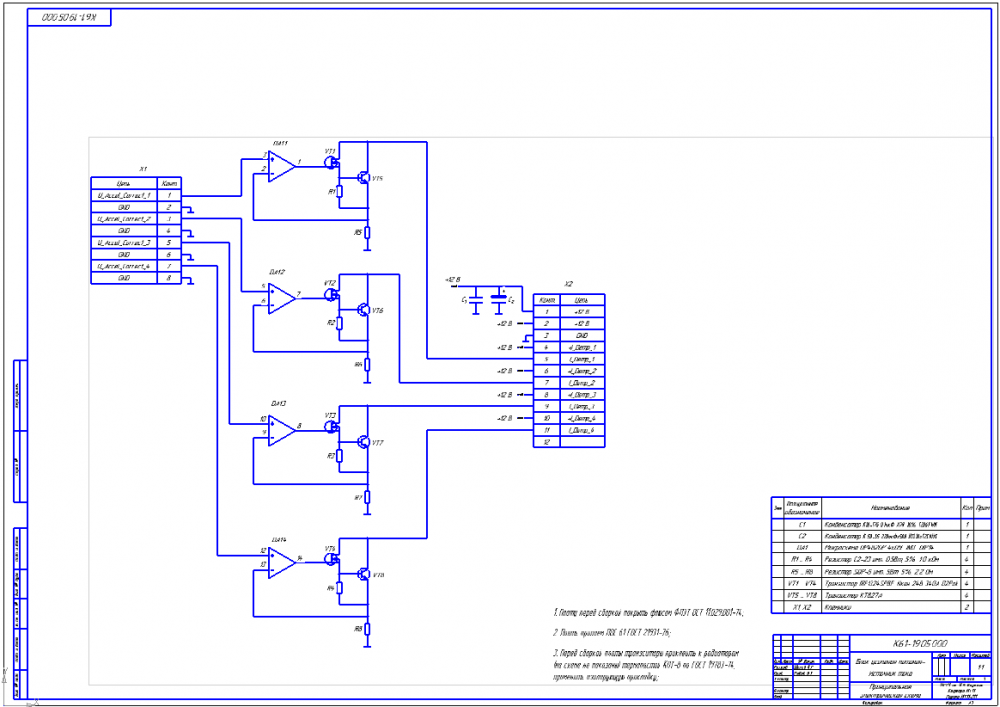Click the VT1 MOSFET symbol
The height and width of the screenshot is (707, 1000).
click(x=332, y=160)
